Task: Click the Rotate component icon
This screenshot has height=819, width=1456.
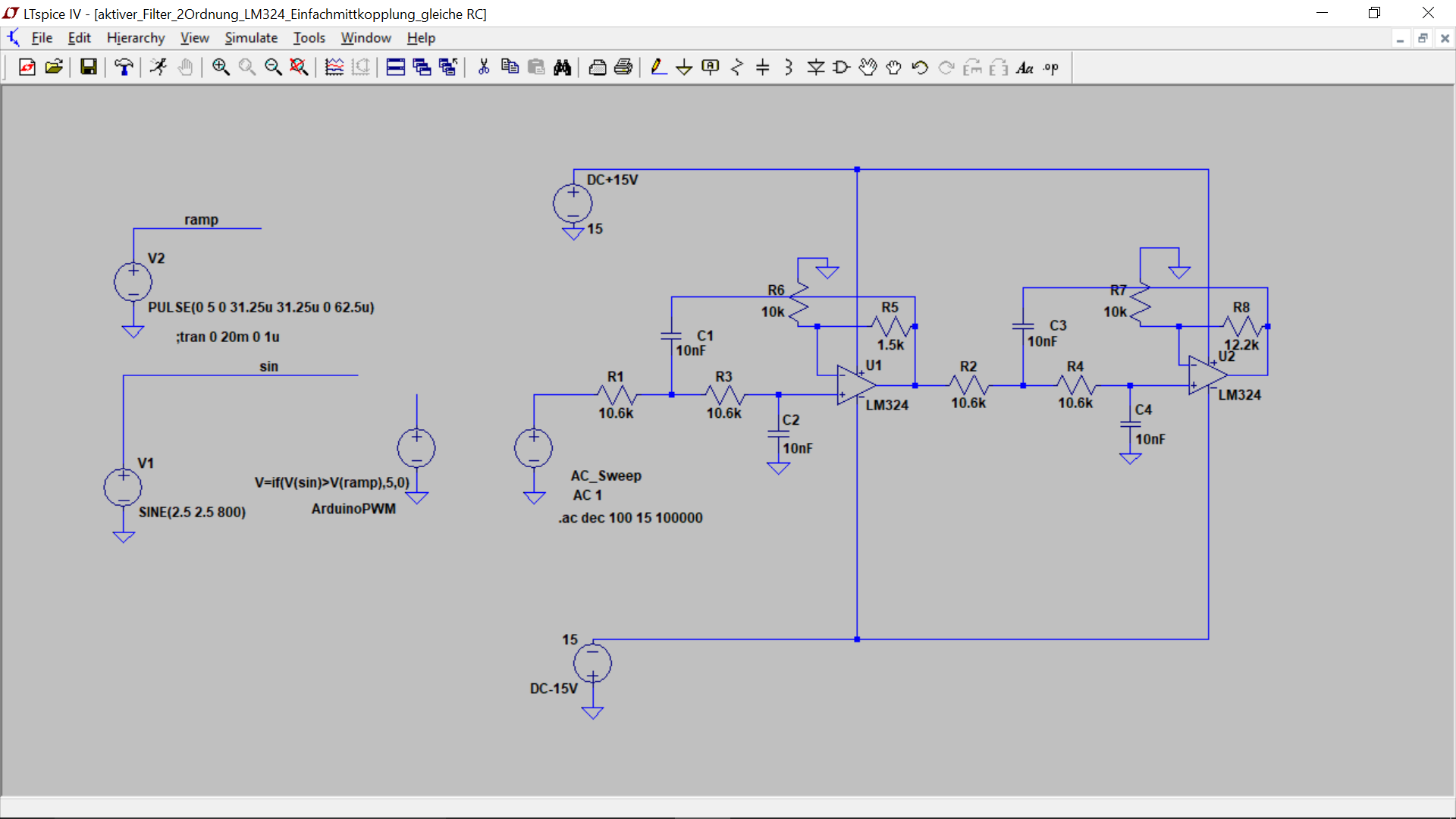Action: coord(972,67)
